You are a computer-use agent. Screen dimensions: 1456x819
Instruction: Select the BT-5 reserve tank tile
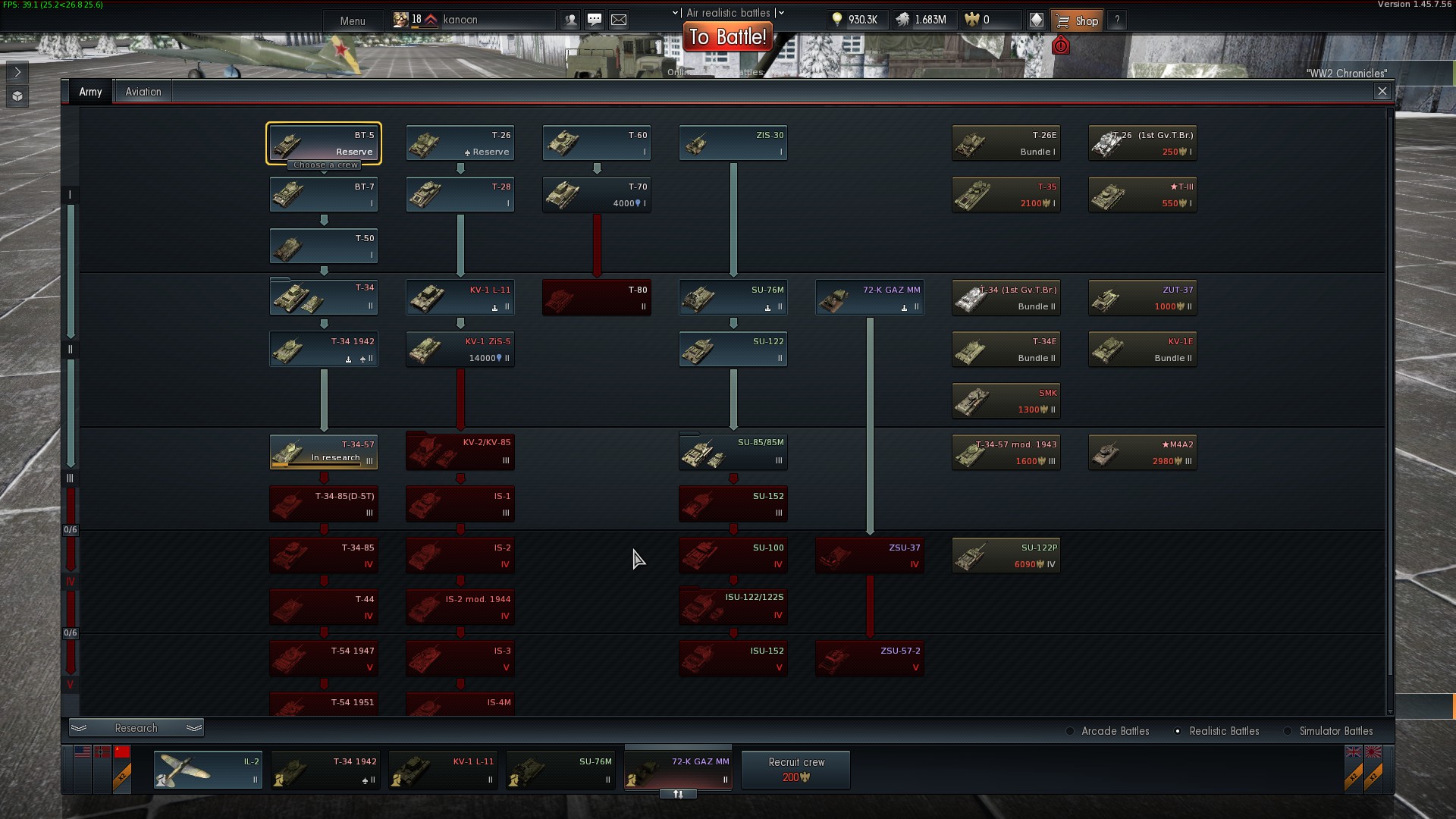[324, 143]
